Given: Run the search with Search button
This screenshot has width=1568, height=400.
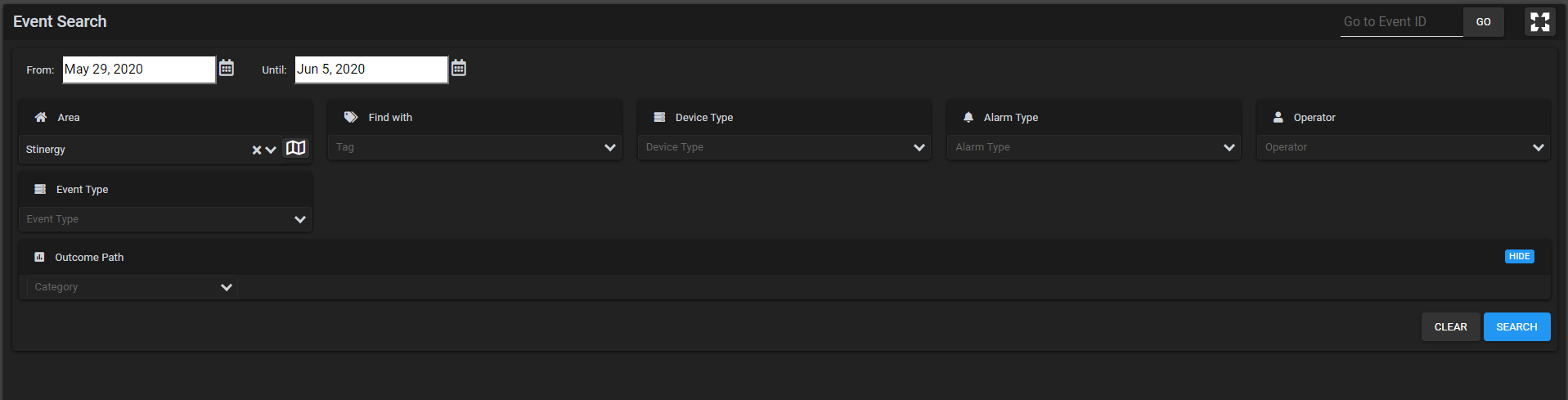Looking at the screenshot, I should (1516, 326).
